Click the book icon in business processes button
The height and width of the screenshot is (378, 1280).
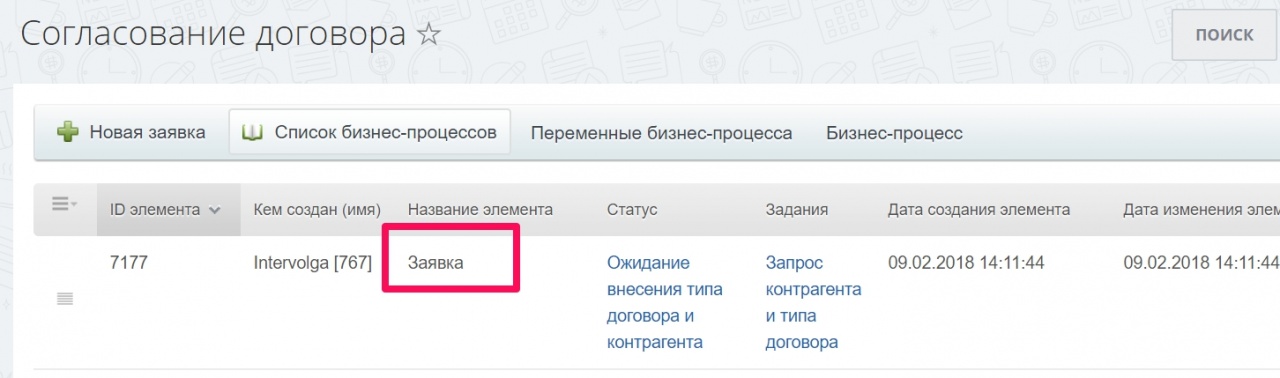point(253,132)
